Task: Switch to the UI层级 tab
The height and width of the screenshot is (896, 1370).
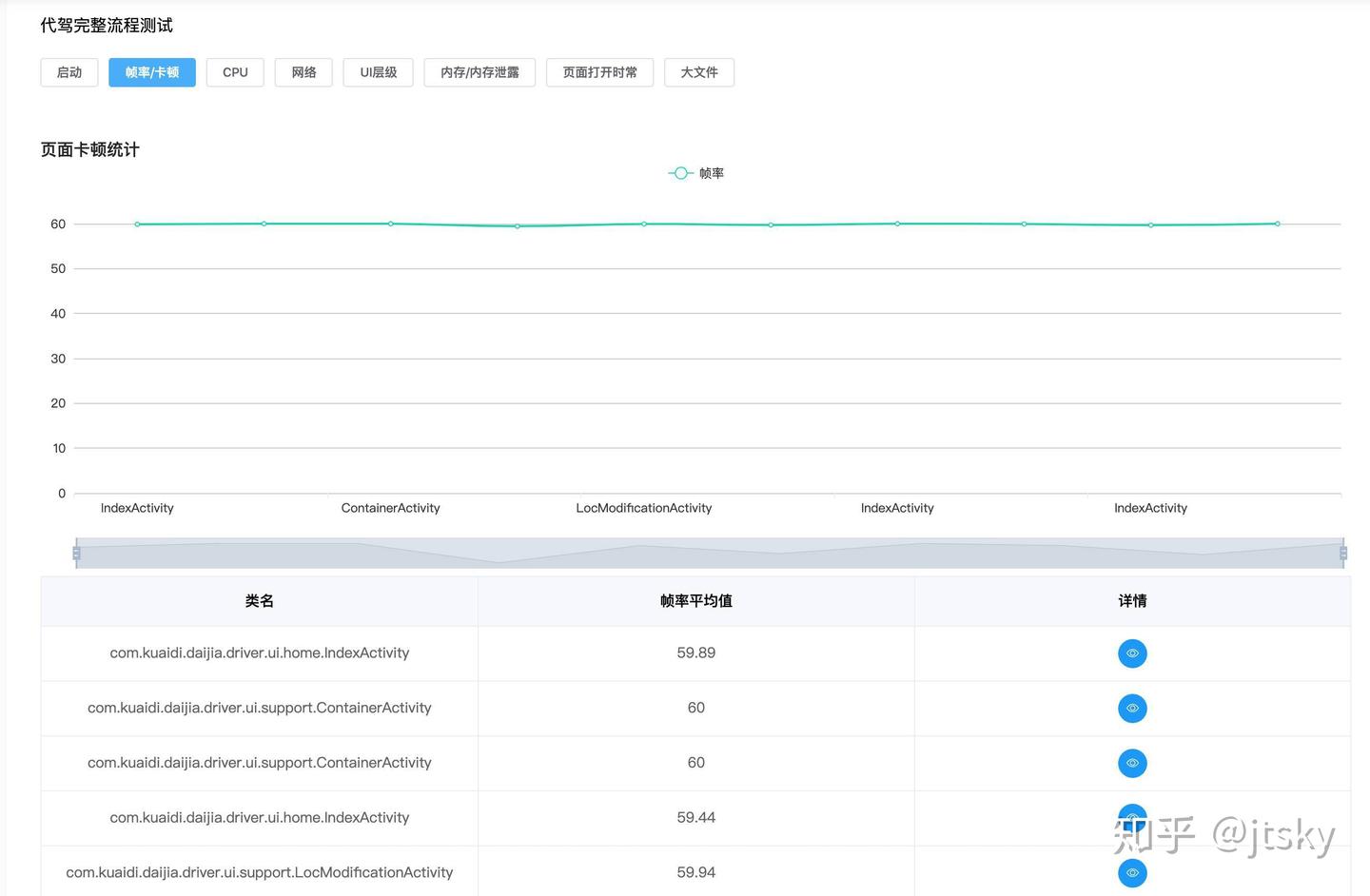Action: coord(378,71)
